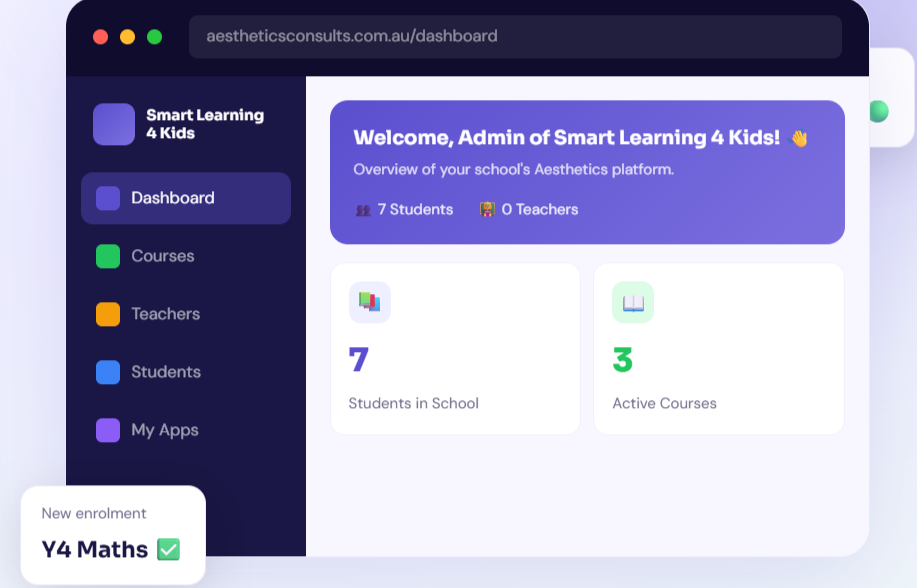Click the blue Students sidebar icon

pos(108,372)
